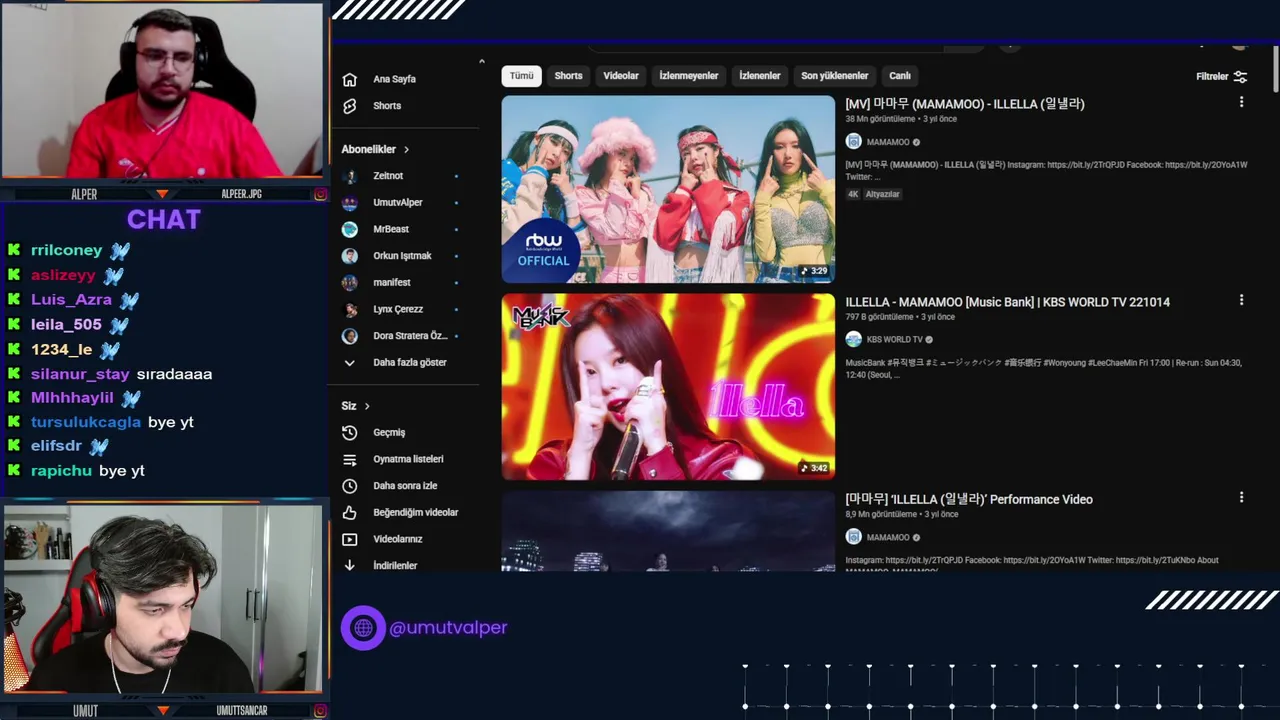Click the MAMAMOO MV thumbnail

(x=668, y=189)
